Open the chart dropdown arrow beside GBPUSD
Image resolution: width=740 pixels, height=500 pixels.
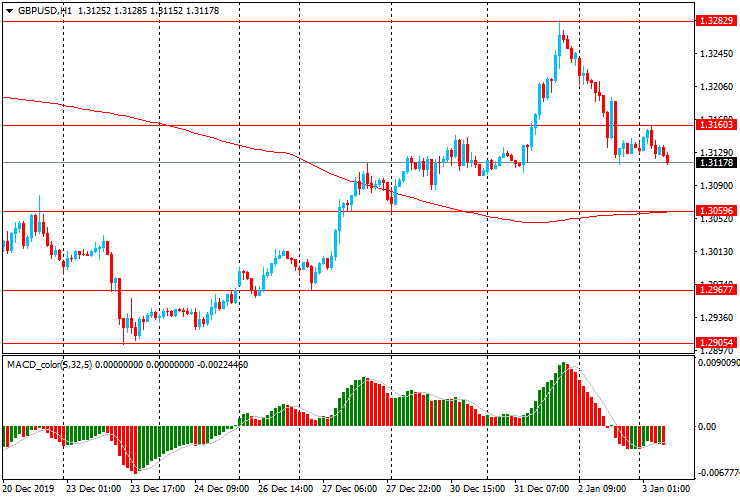point(9,11)
